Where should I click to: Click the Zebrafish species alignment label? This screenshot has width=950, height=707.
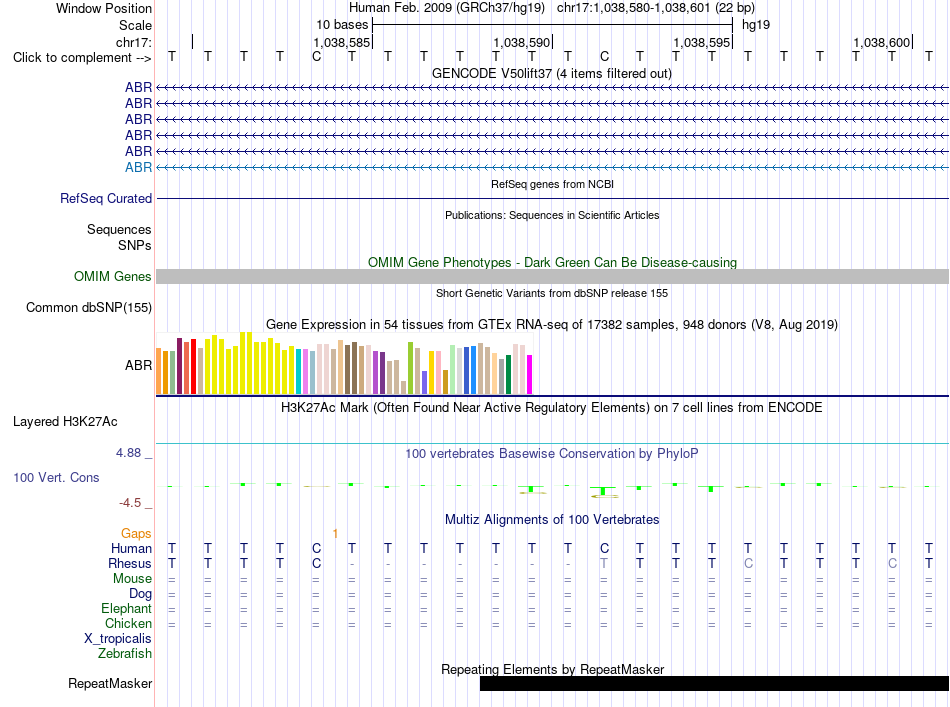point(125,653)
